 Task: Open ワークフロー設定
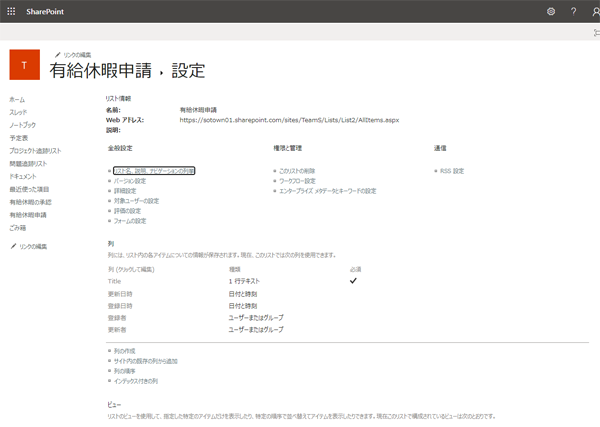coord(297,181)
